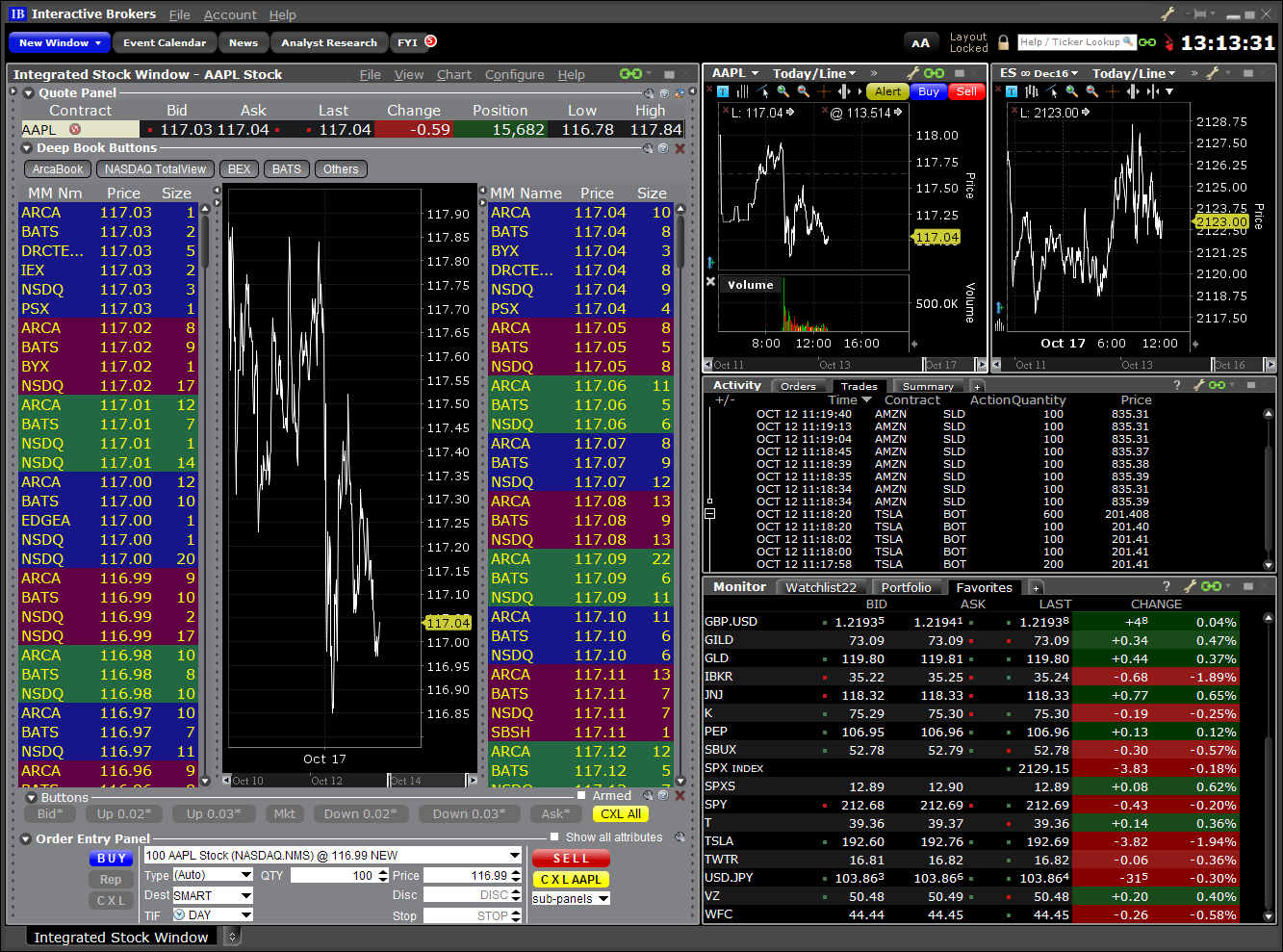1283x952 pixels.
Task: Select the Orders tab in the Activity panel
Action: pos(799,385)
